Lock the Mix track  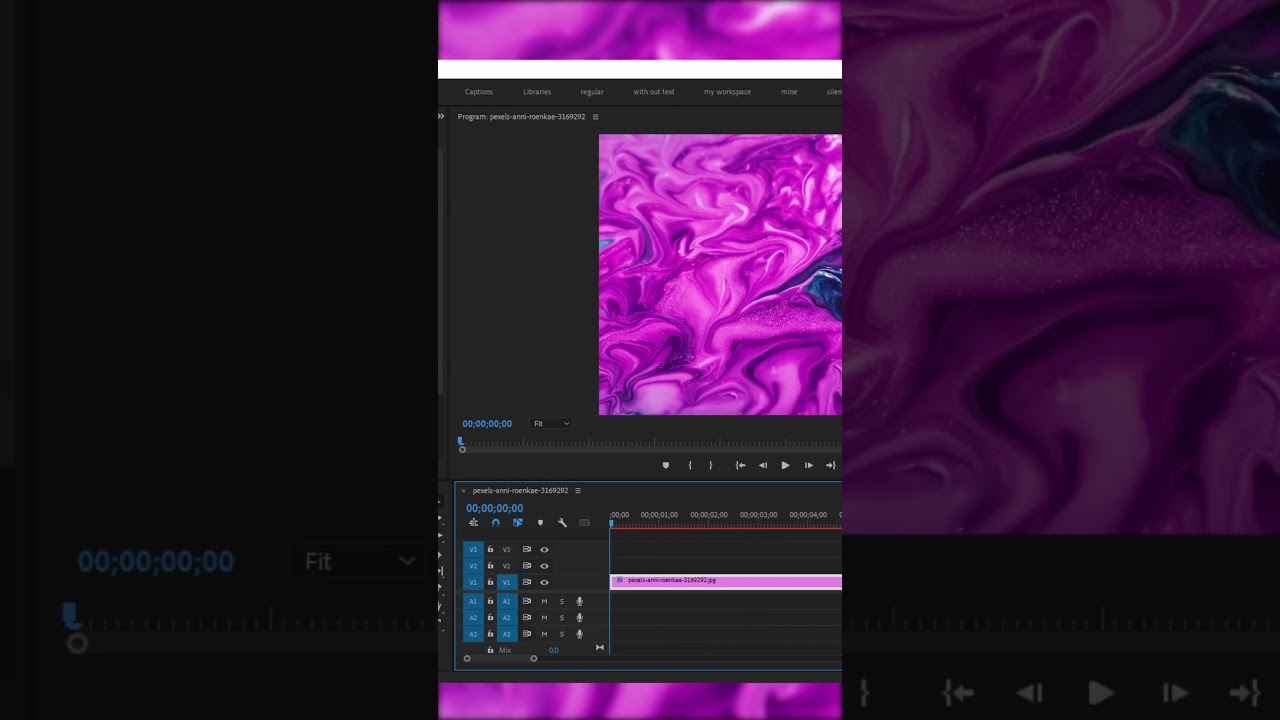point(490,650)
